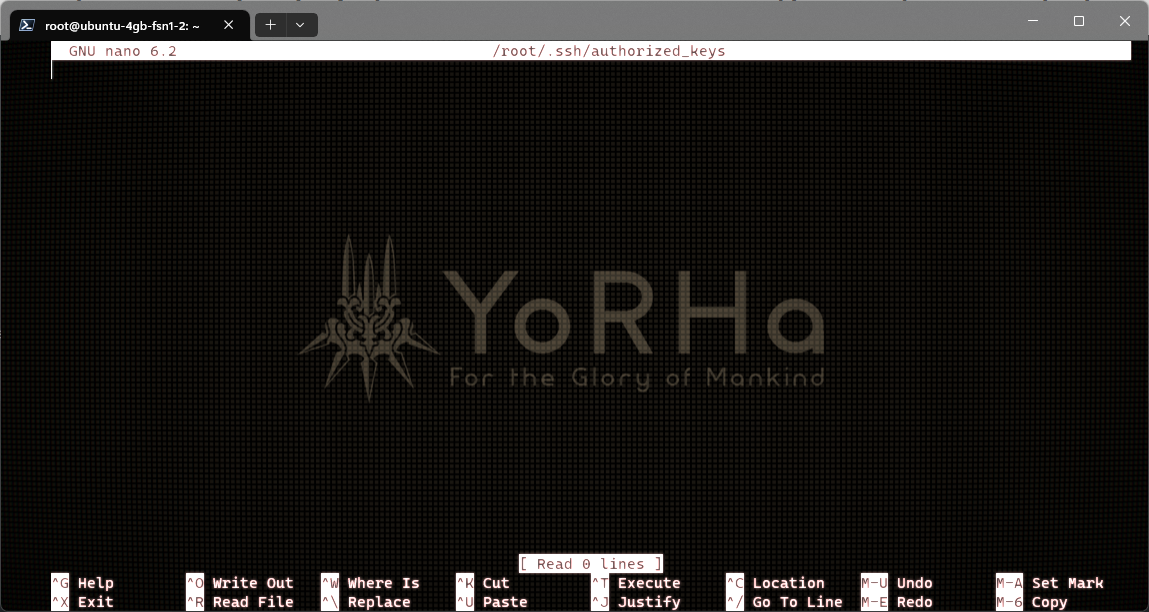The image size is (1149, 612).
Task: Select the root@ubuntu-4gb-fsn1-2 tab
Action: 120,25
